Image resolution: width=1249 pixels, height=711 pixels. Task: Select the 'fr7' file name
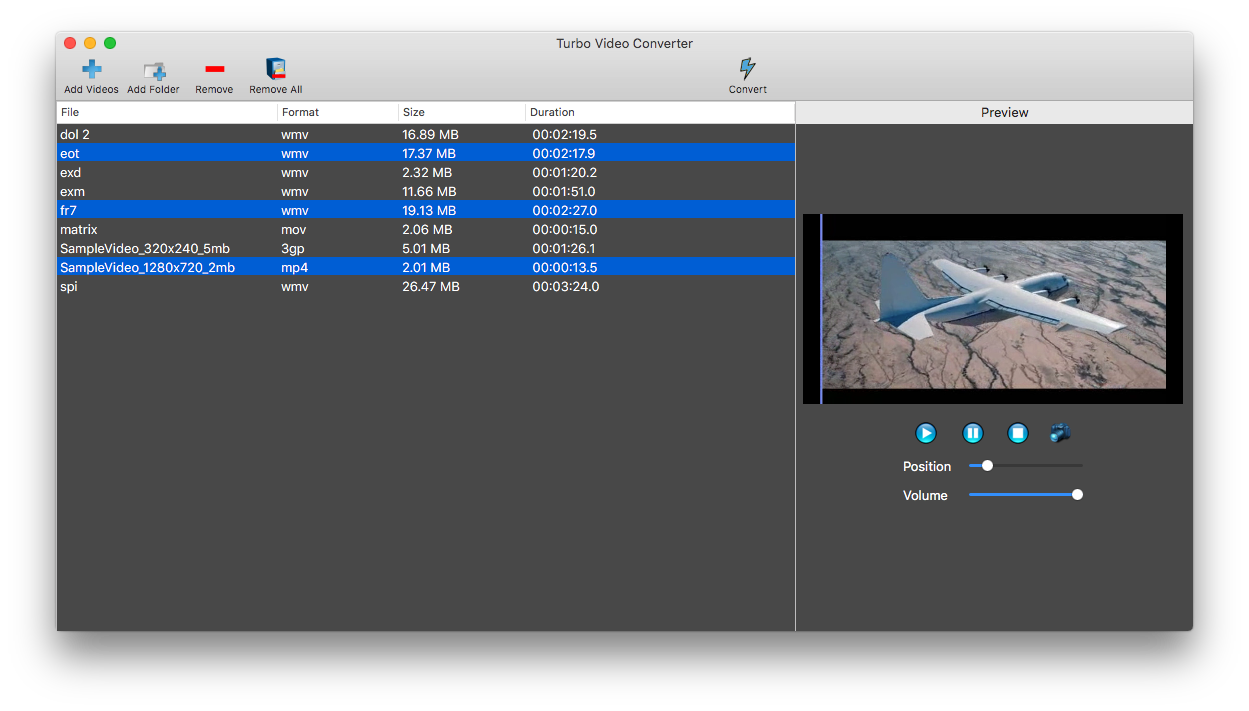tap(69, 210)
